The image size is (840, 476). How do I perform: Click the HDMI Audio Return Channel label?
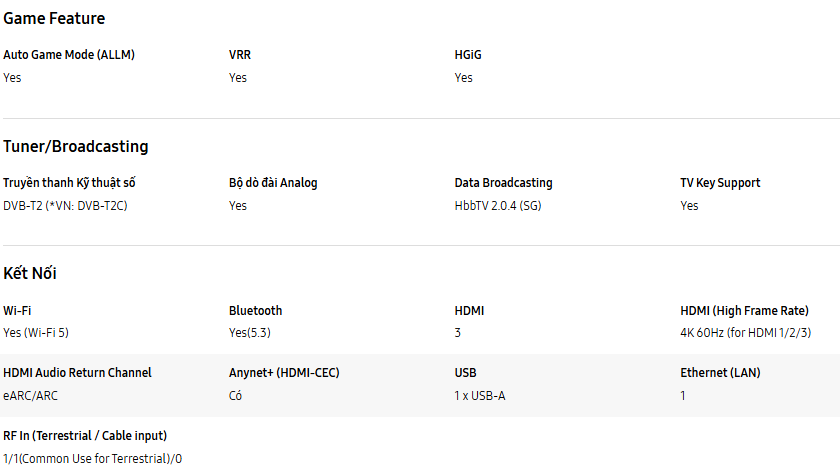(x=77, y=373)
